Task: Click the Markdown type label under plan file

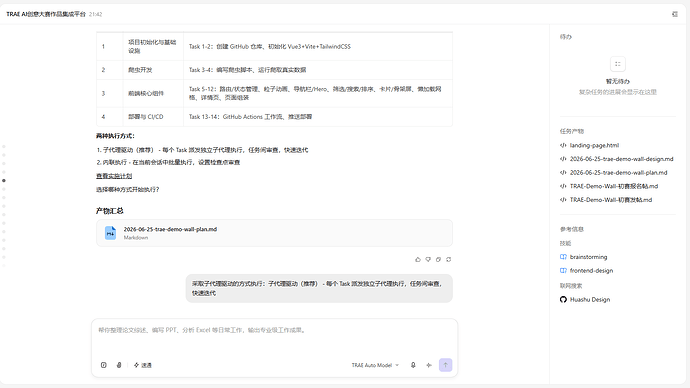Action: pyautogui.click(x=136, y=238)
